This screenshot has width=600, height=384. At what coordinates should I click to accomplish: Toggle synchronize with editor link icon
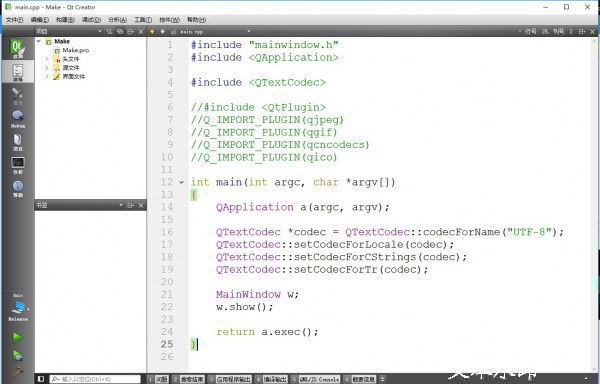click(120, 31)
